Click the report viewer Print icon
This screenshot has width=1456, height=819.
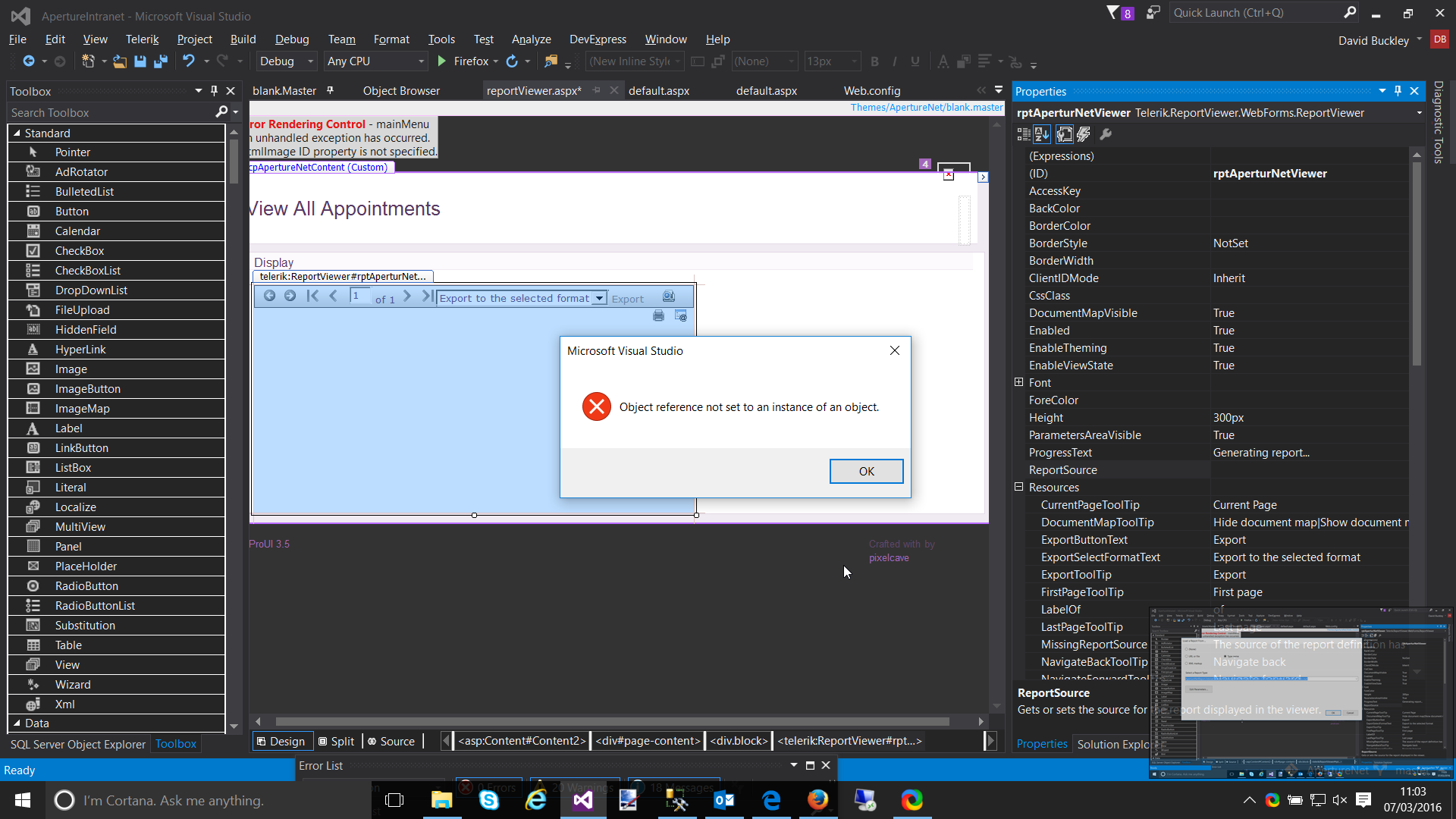pyautogui.click(x=658, y=315)
